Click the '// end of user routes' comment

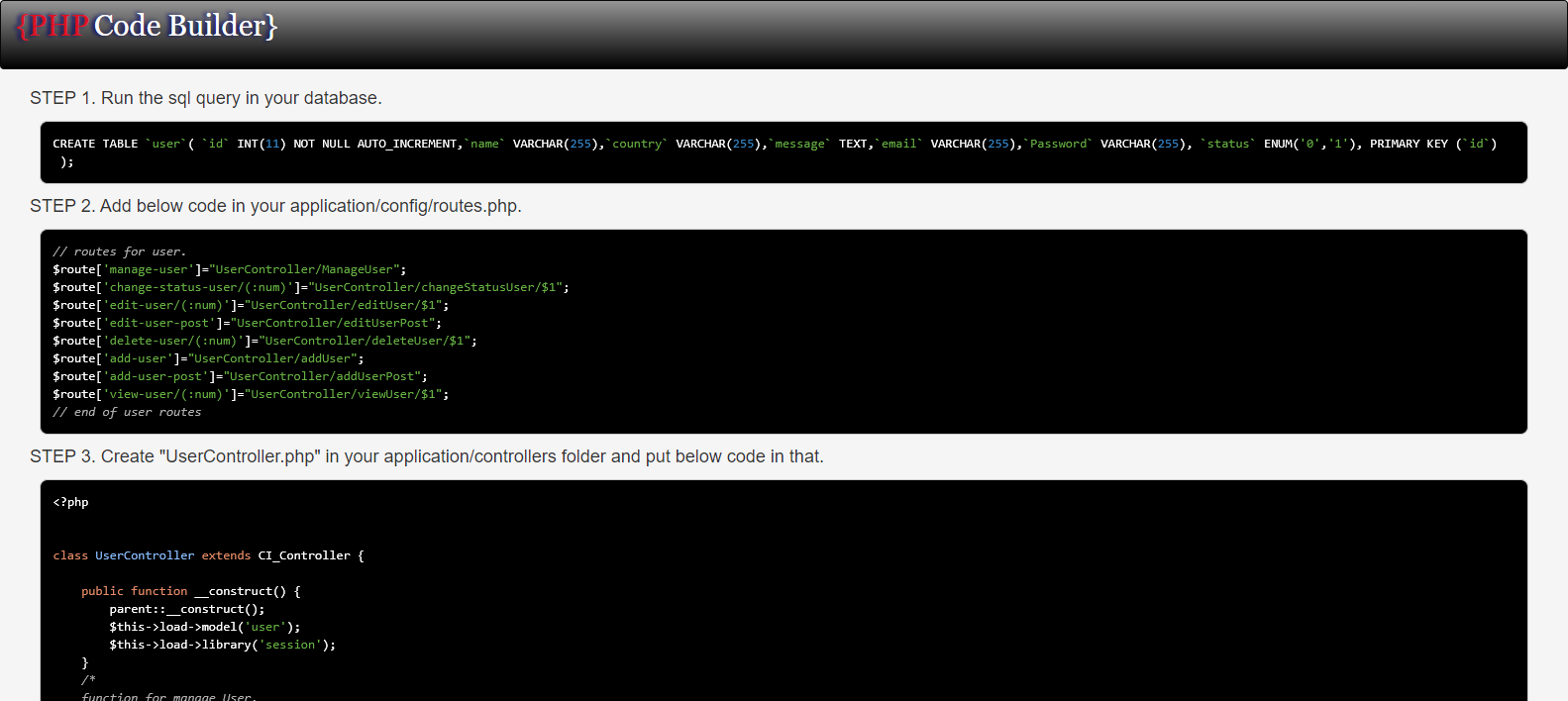coord(127,412)
